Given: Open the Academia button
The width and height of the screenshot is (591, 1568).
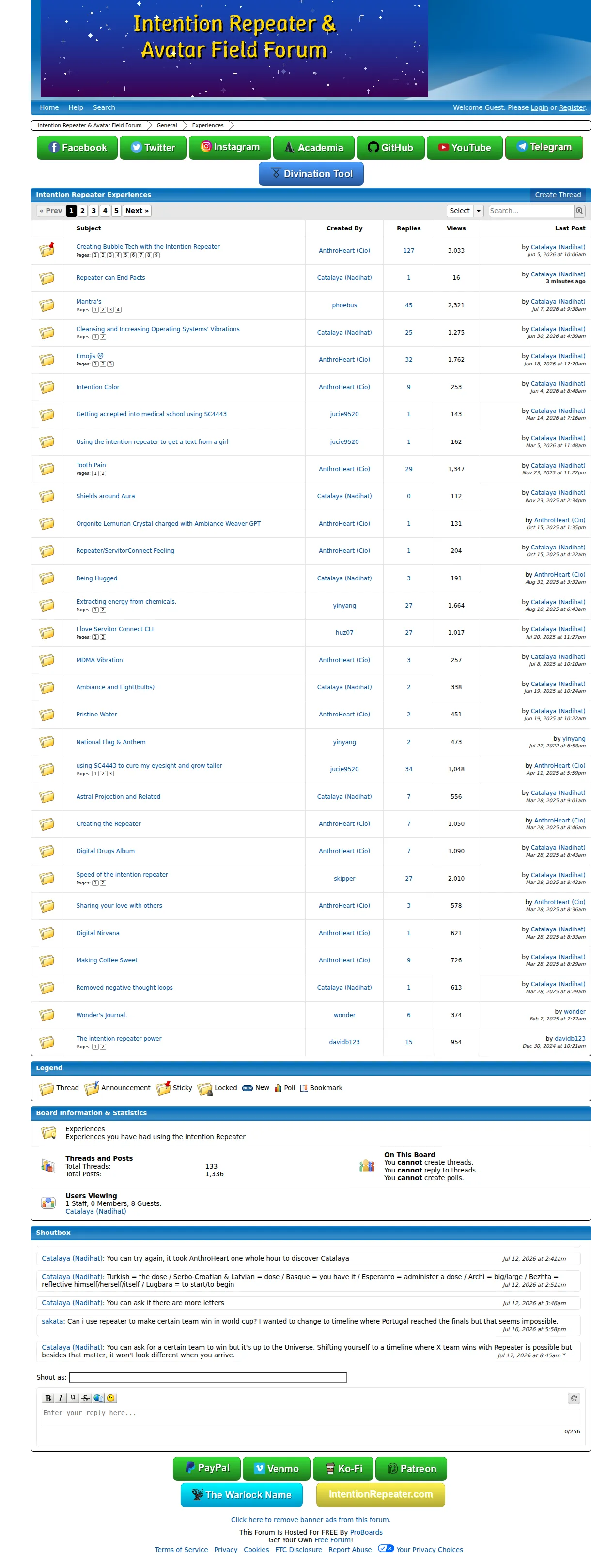Looking at the screenshot, I should [314, 147].
